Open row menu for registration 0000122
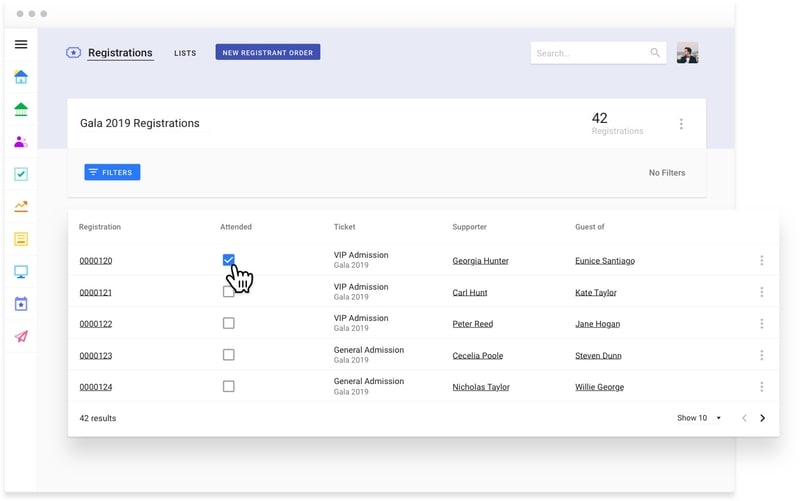Viewport: 800px width, 501px height. (762, 324)
